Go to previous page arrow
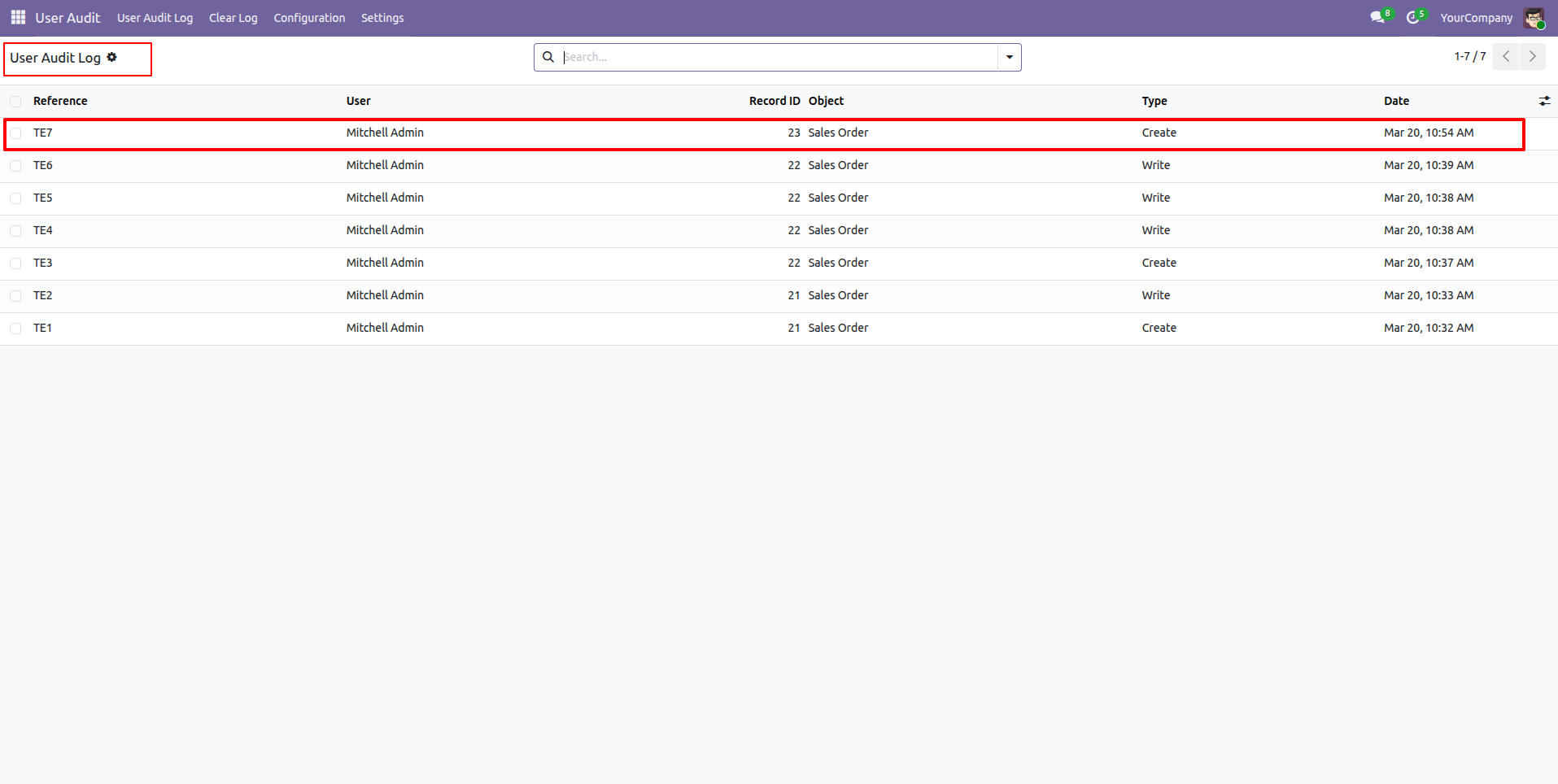Image resolution: width=1558 pixels, height=784 pixels. 1506,56
